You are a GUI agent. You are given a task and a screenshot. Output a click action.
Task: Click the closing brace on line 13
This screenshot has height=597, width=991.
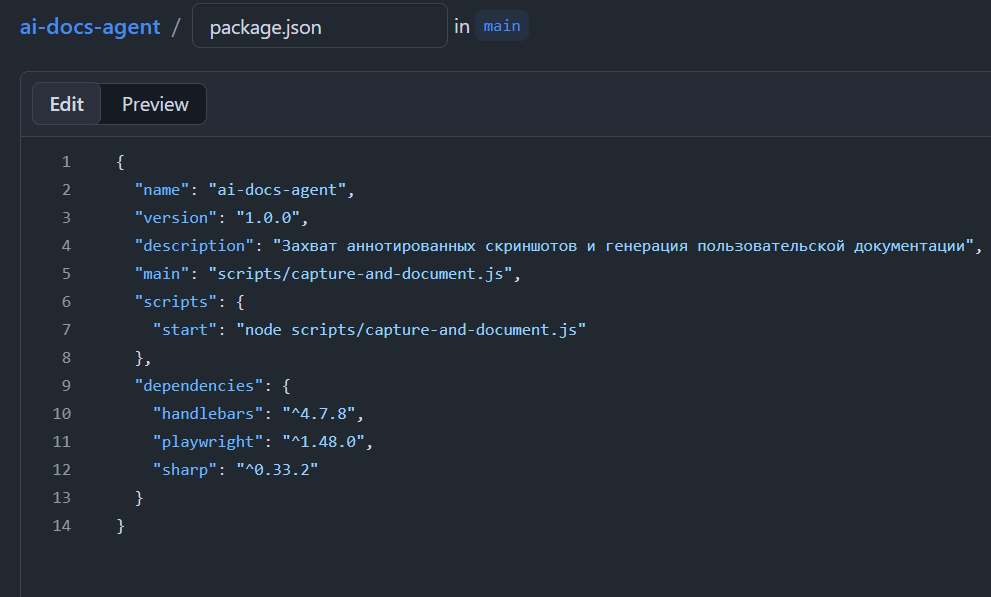point(139,498)
